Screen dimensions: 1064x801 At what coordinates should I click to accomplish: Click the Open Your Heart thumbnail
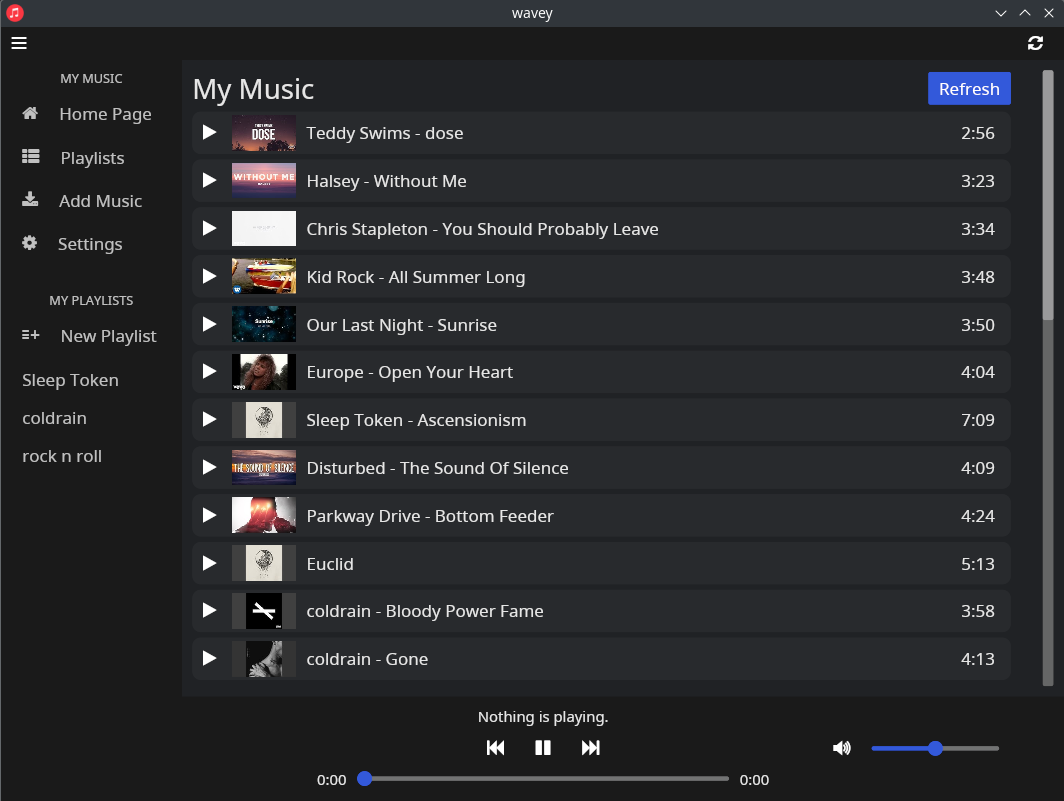pos(264,371)
